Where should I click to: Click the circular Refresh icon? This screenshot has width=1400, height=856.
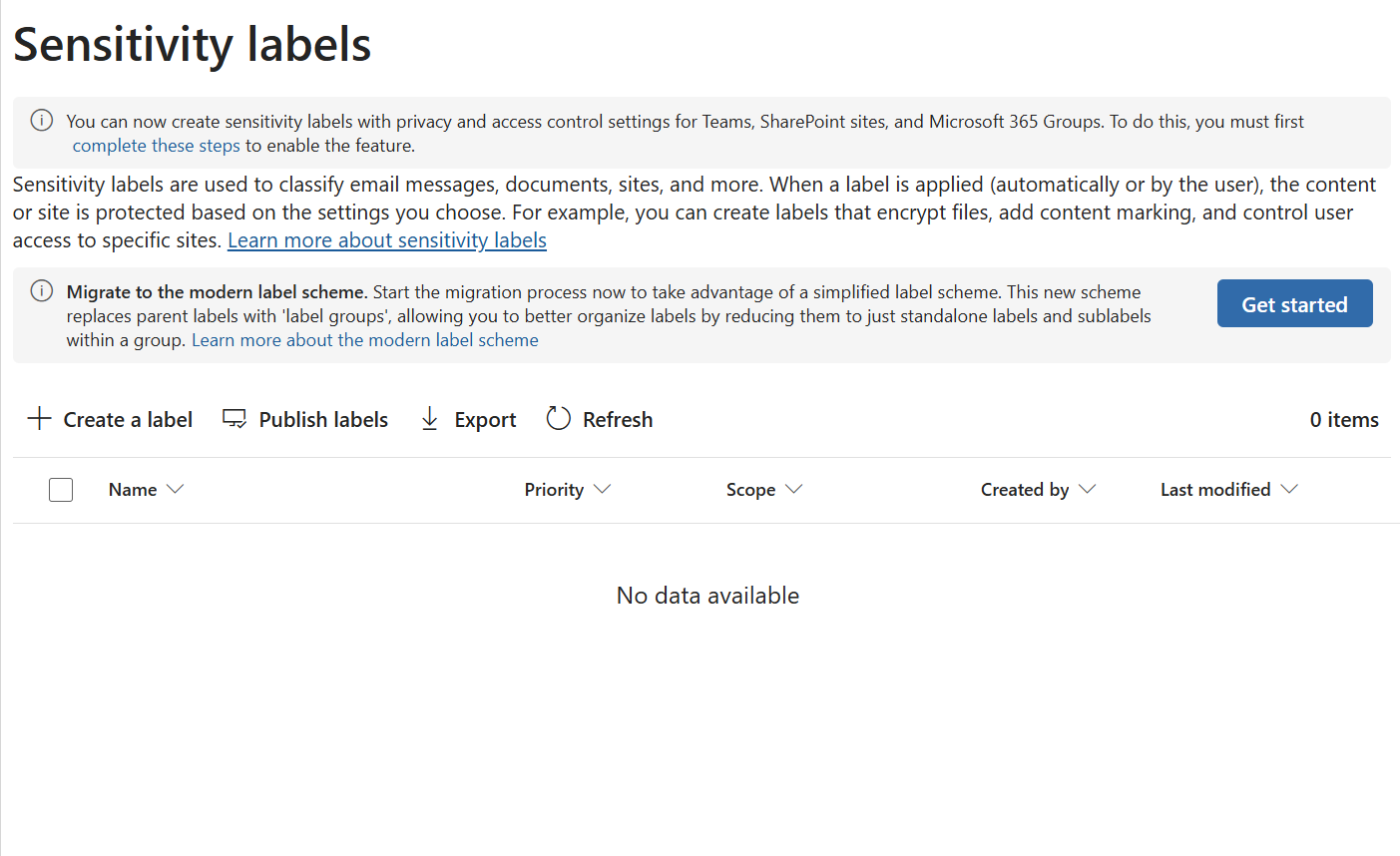click(x=559, y=419)
